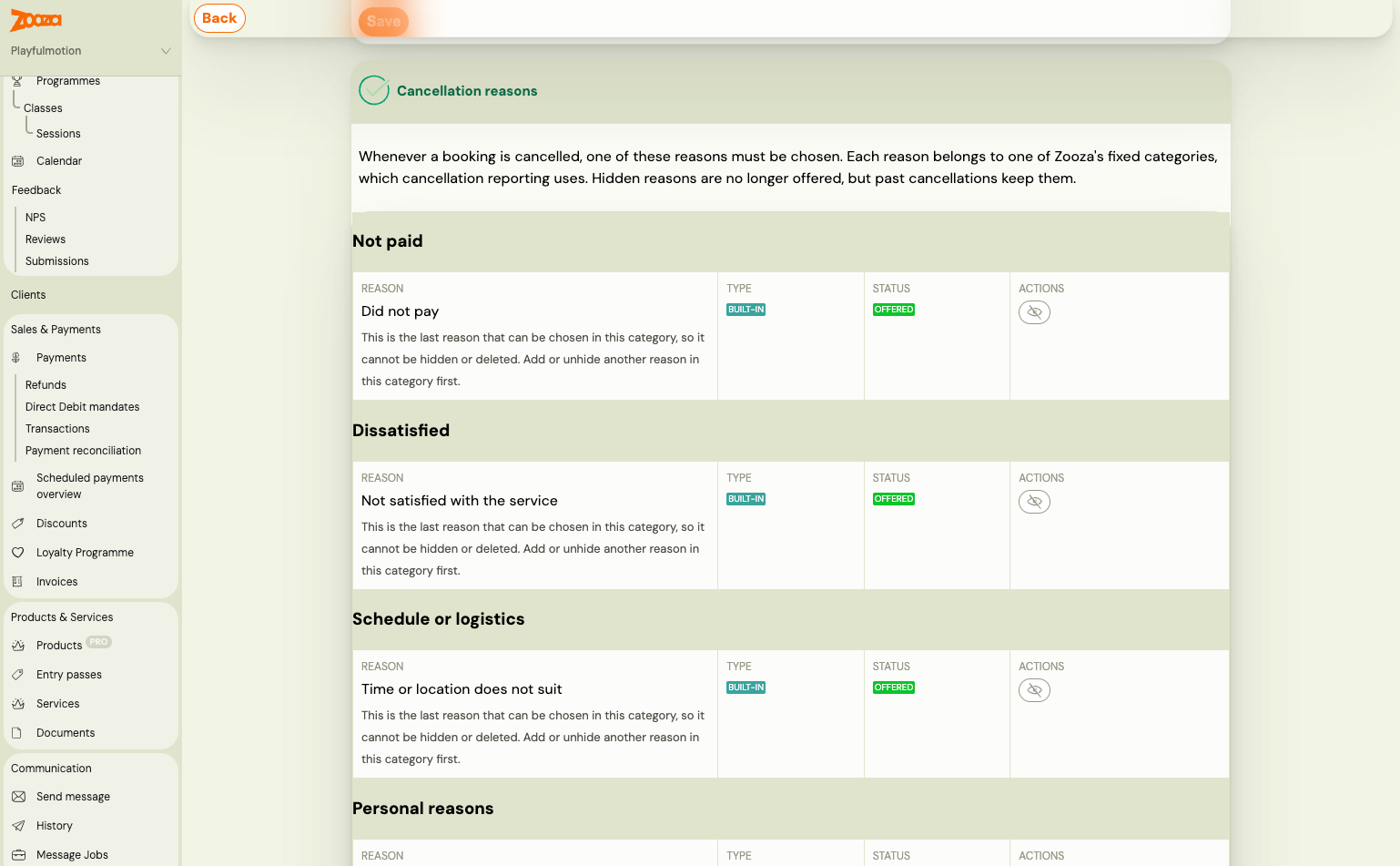This screenshot has width=1400, height=866.
Task: Click the History paper plane icon
Action: point(18,826)
